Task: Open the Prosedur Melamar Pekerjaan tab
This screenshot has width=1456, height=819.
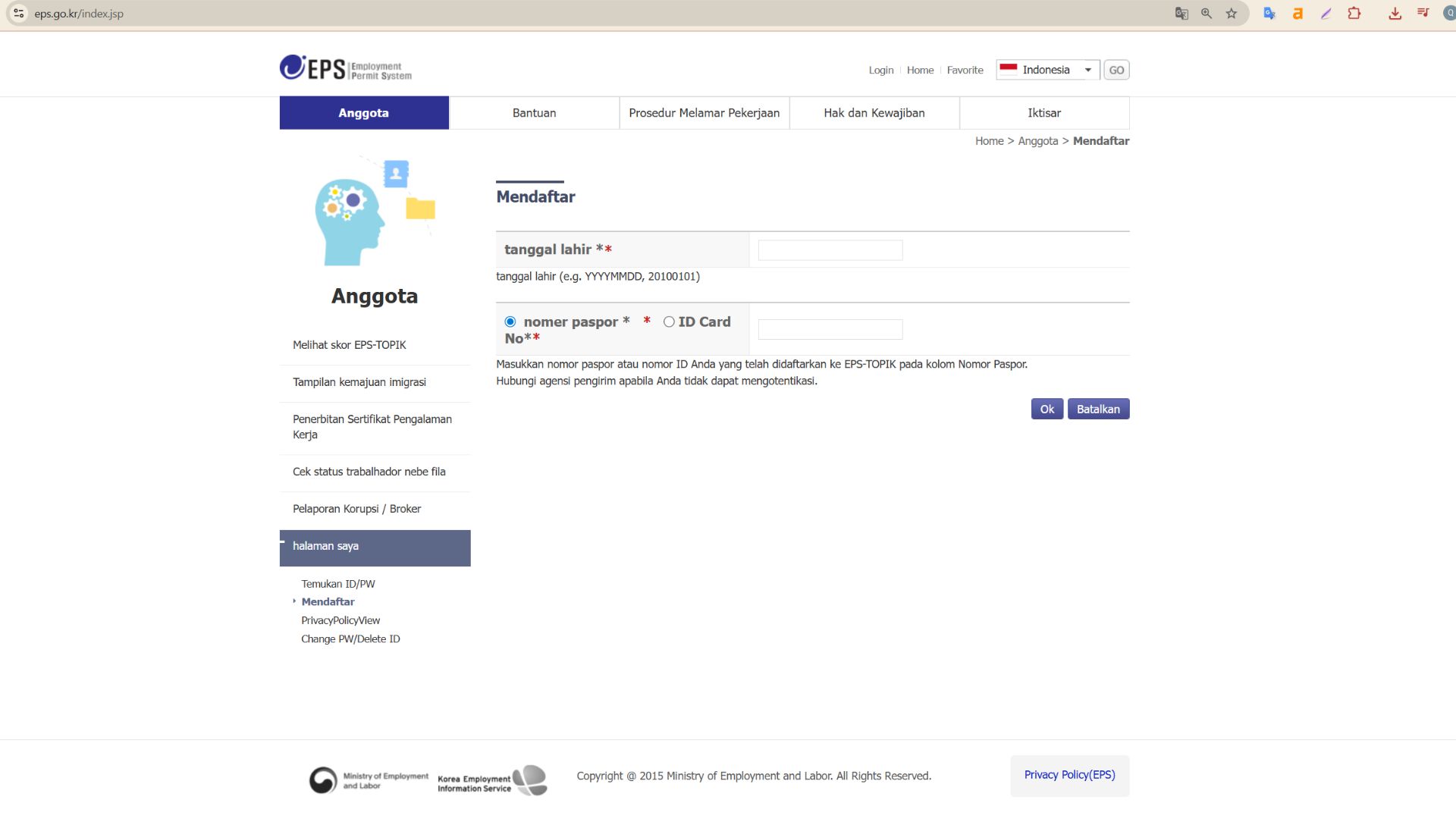Action: point(704,113)
